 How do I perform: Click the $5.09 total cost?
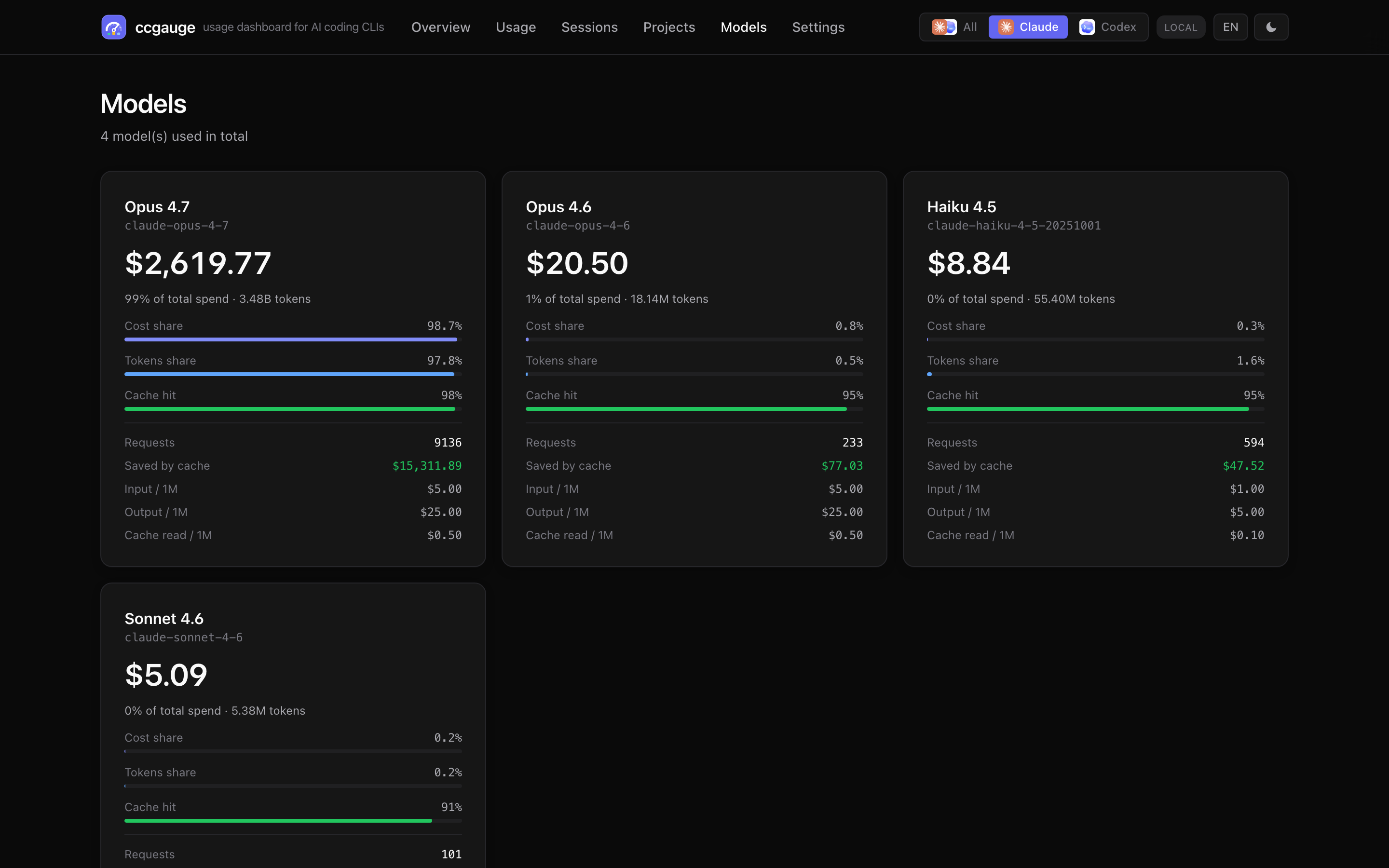point(166,675)
